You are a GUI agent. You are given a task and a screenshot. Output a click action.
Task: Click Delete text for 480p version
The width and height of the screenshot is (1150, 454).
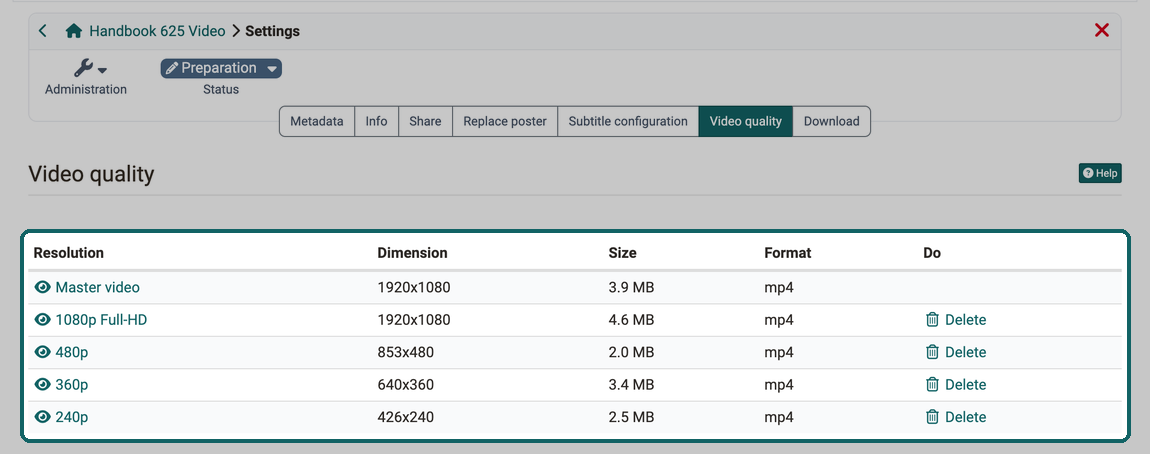[x=965, y=352]
